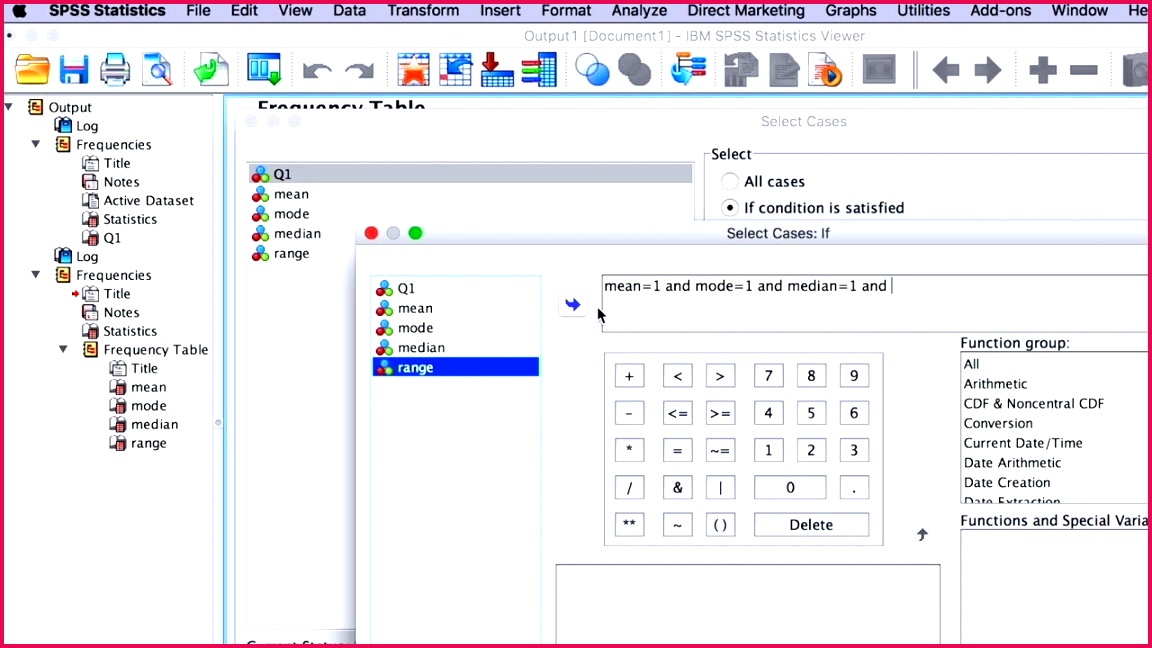Open the Transform menu
Image resolution: width=1152 pixels, height=648 pixels.
tap(423, 11)
